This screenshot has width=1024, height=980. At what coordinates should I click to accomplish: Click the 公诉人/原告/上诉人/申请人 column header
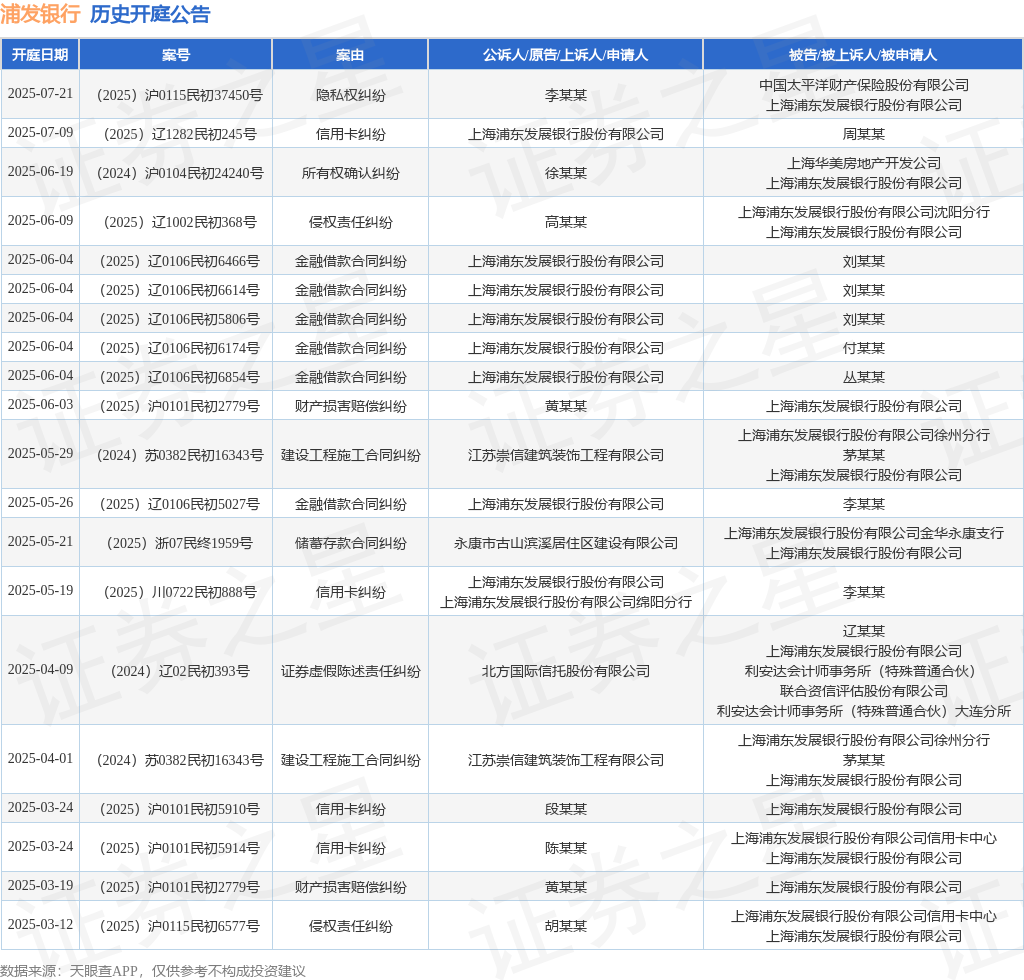point(566,55)
